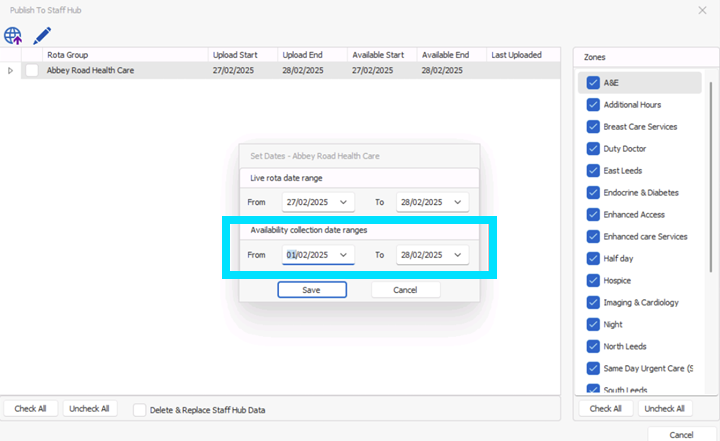Expand the Abbey Road Health Care row
The height and width of the screenshot is (441, 720).
click(x=11, y=71)
